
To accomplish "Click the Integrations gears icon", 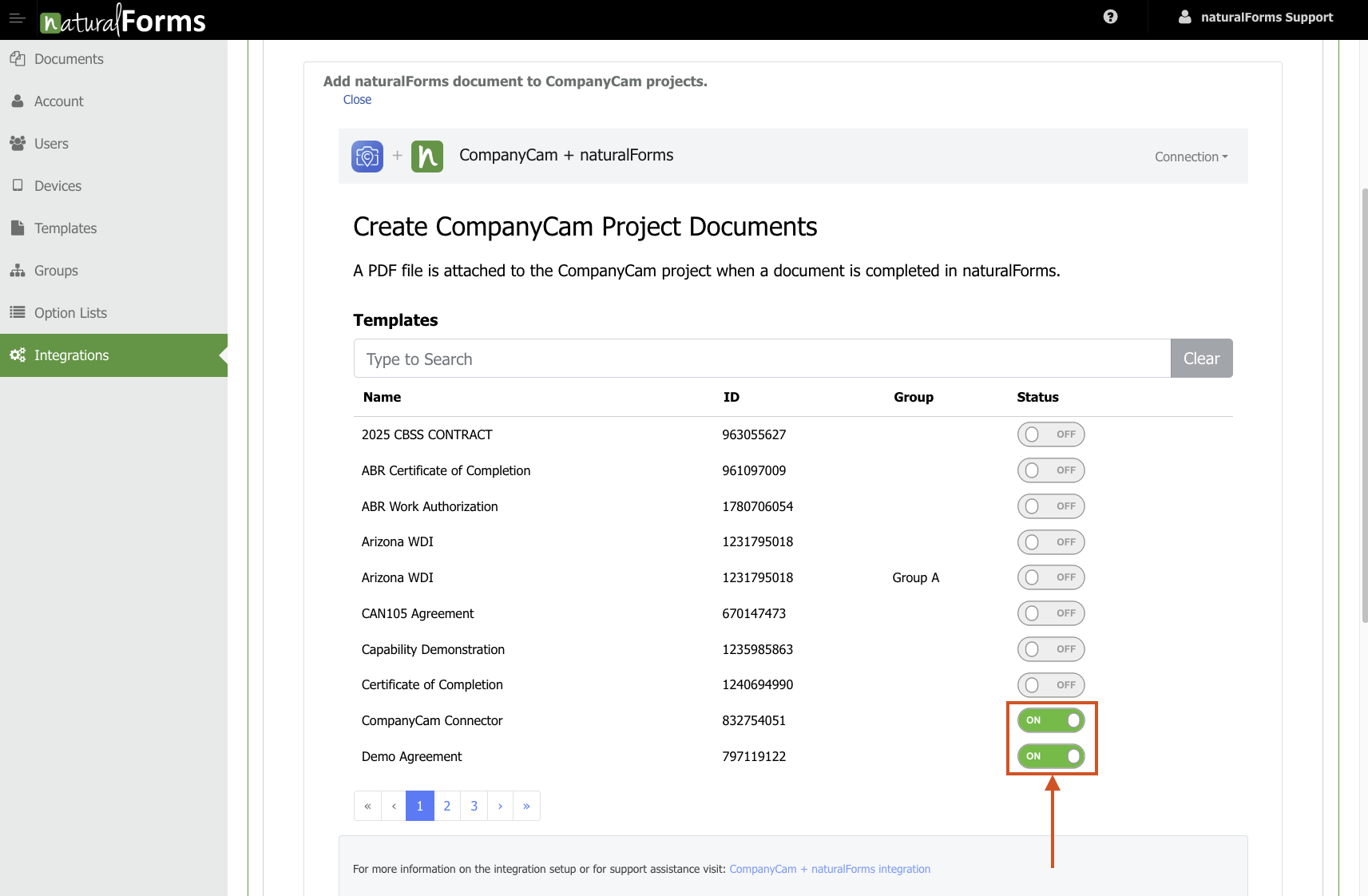I will pos(18,355).
